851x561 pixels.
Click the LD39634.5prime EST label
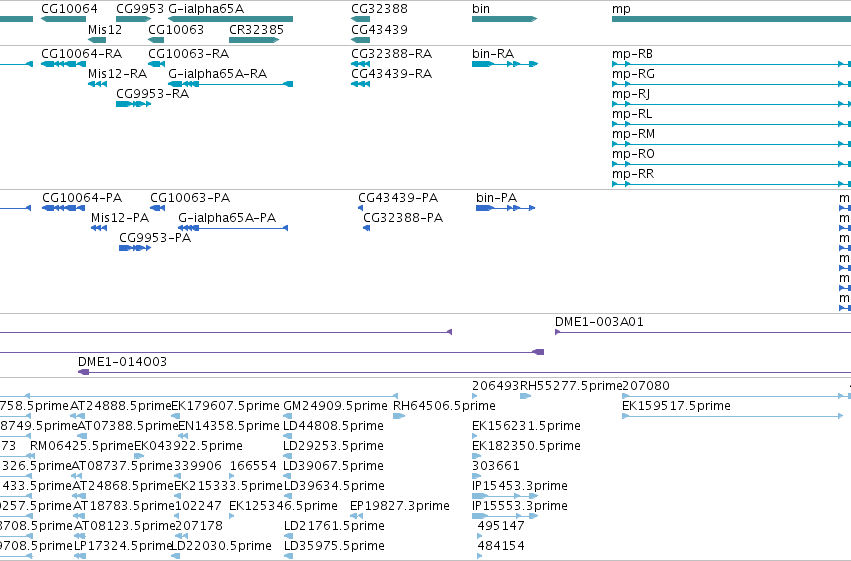(x=334, y=486)
